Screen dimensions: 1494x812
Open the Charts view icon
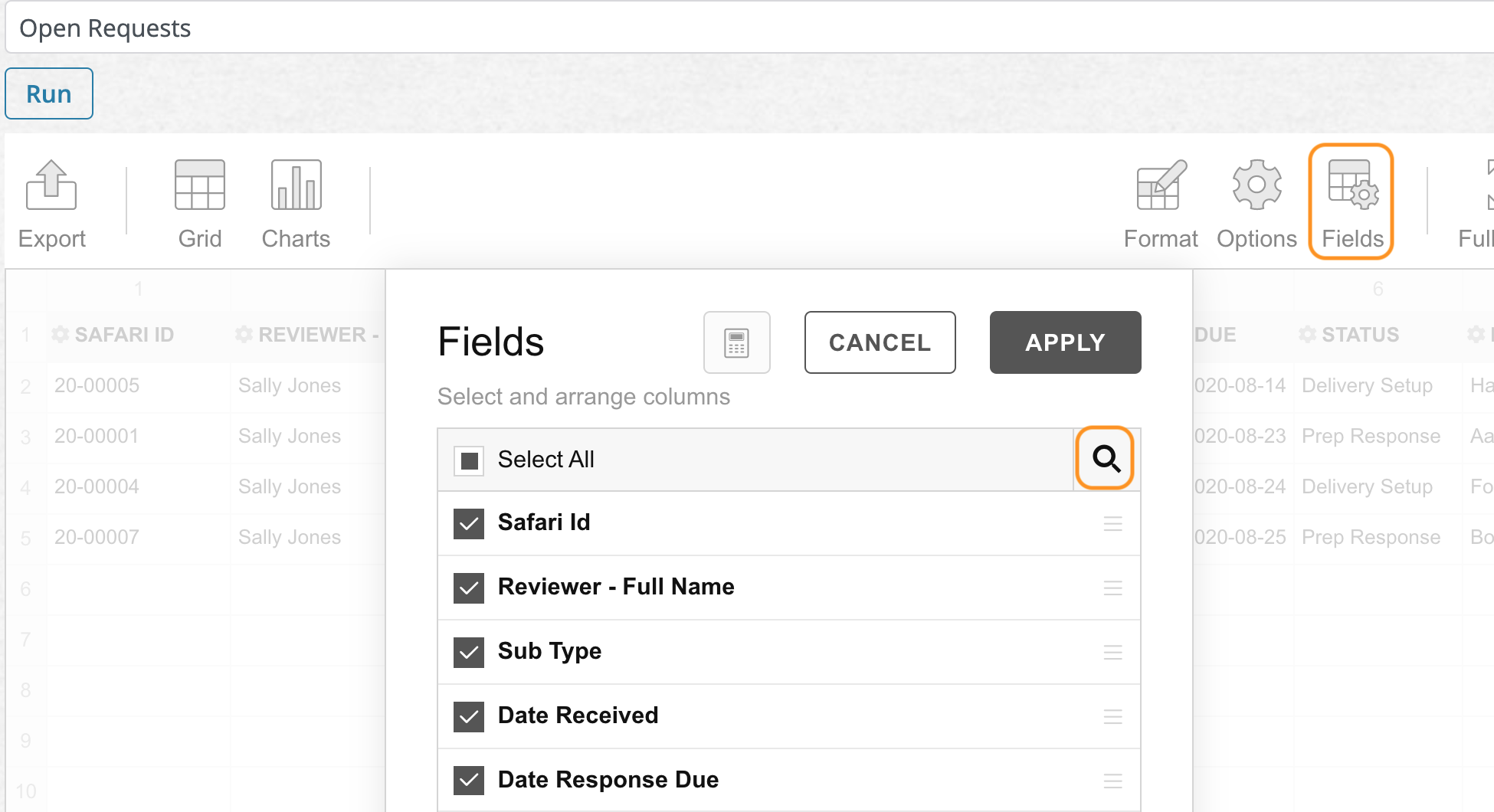[296, 186]
